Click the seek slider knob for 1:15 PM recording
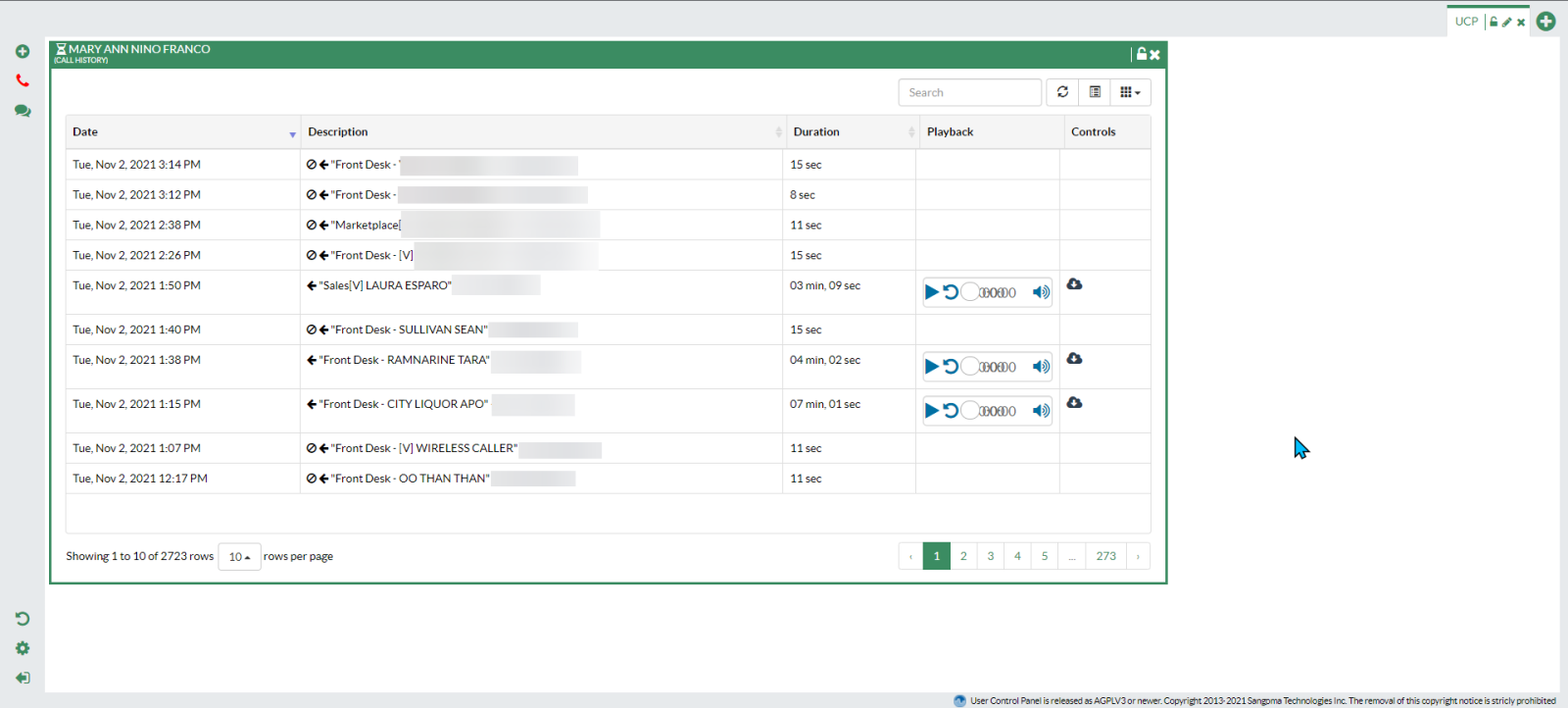The width and height of the screenshot is (1568, 708). (x=969, y=411)
